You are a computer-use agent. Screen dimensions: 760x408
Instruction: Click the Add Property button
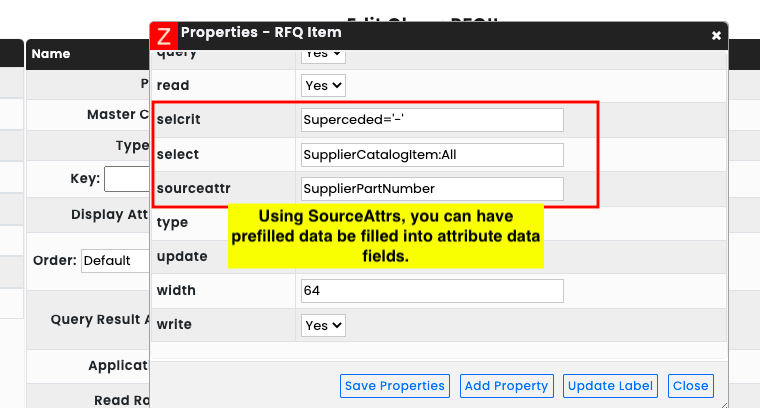pos(507,386)
